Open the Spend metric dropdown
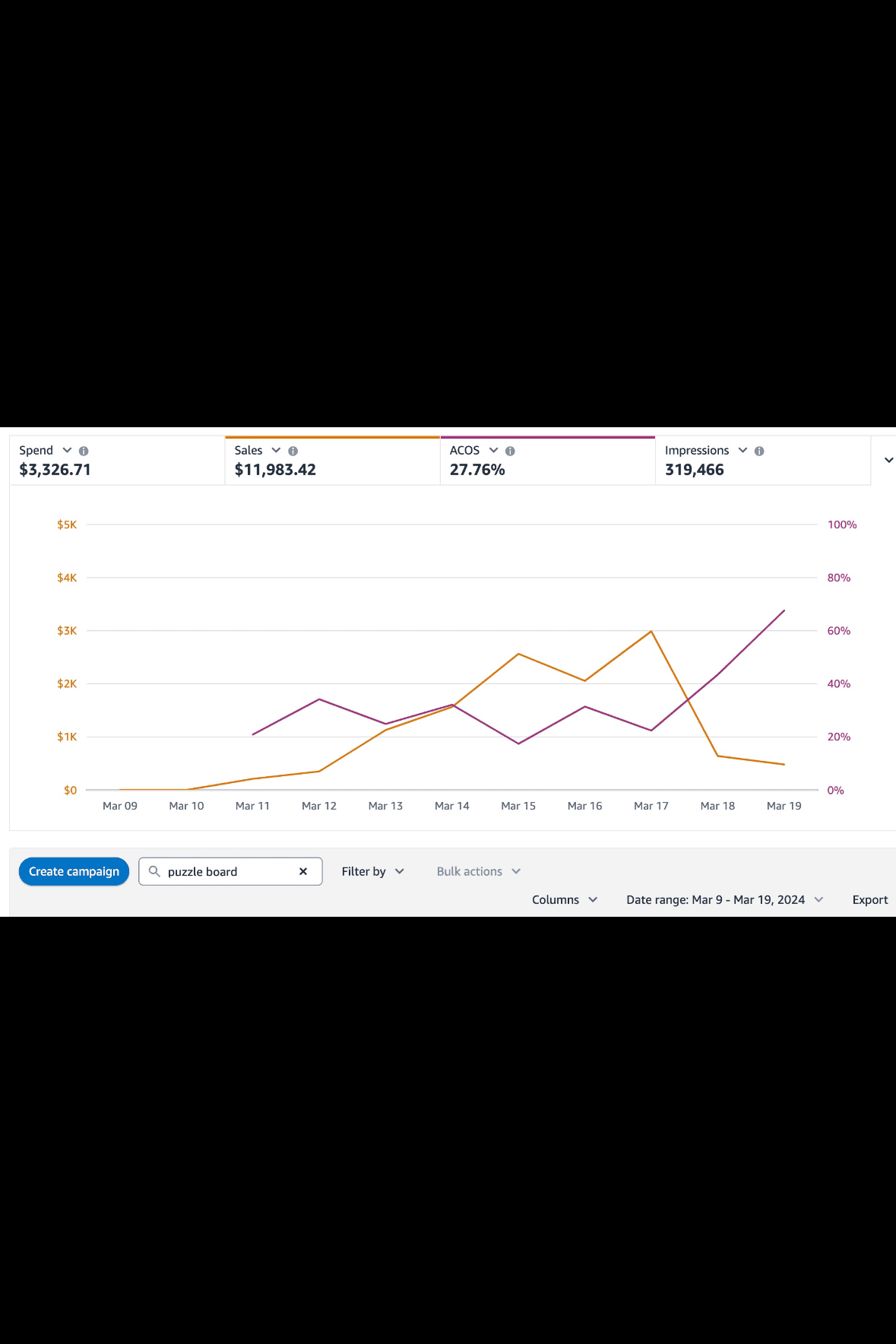896x1344 pixels. tap(67, 450)
